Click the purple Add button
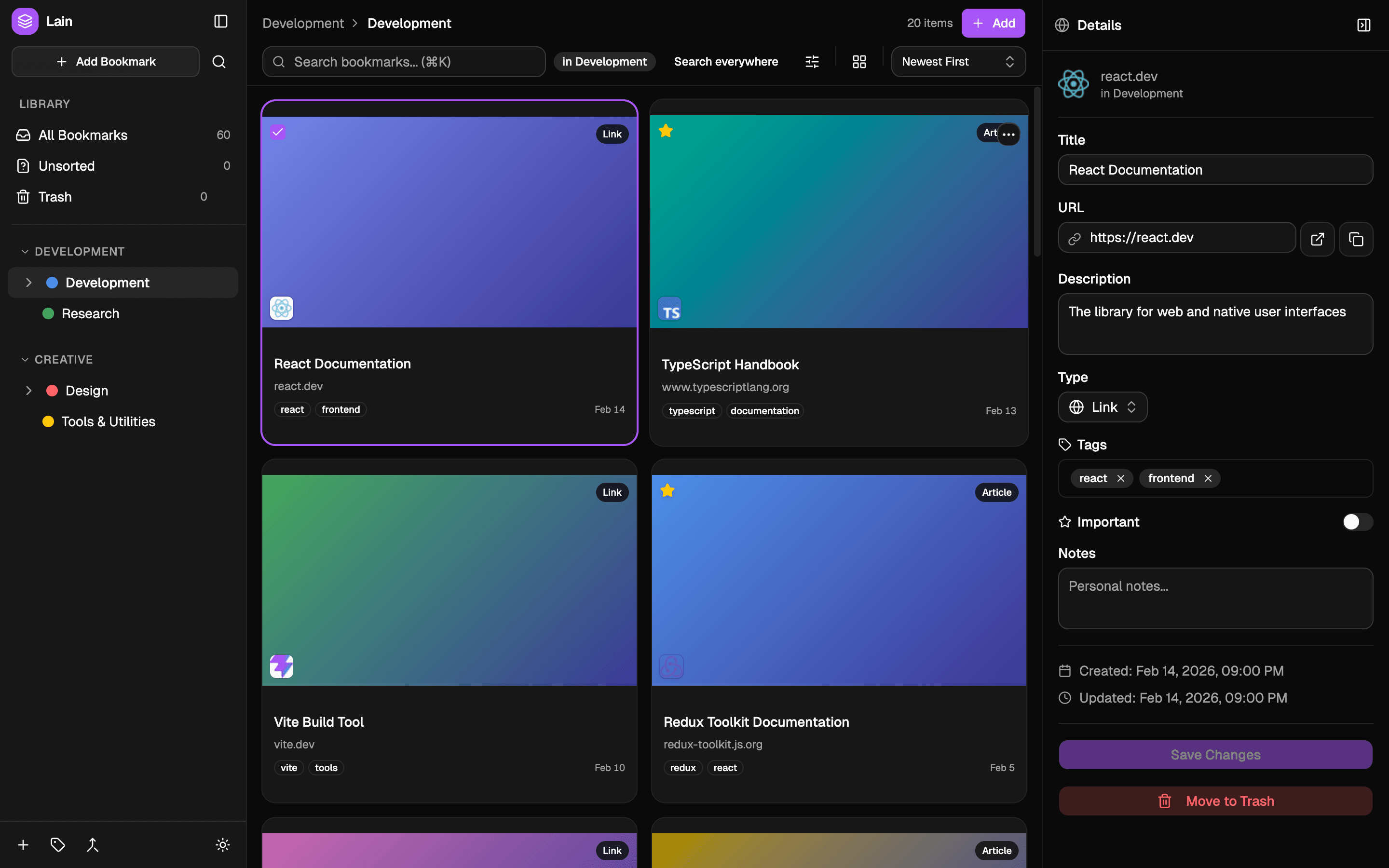 coord(993,23)
